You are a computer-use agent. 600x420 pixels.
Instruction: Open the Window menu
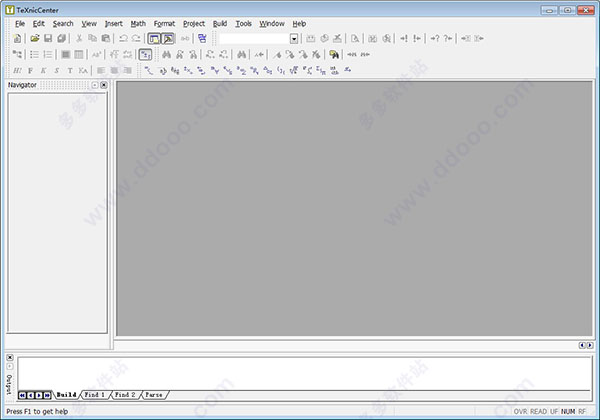tap(272, 24)
